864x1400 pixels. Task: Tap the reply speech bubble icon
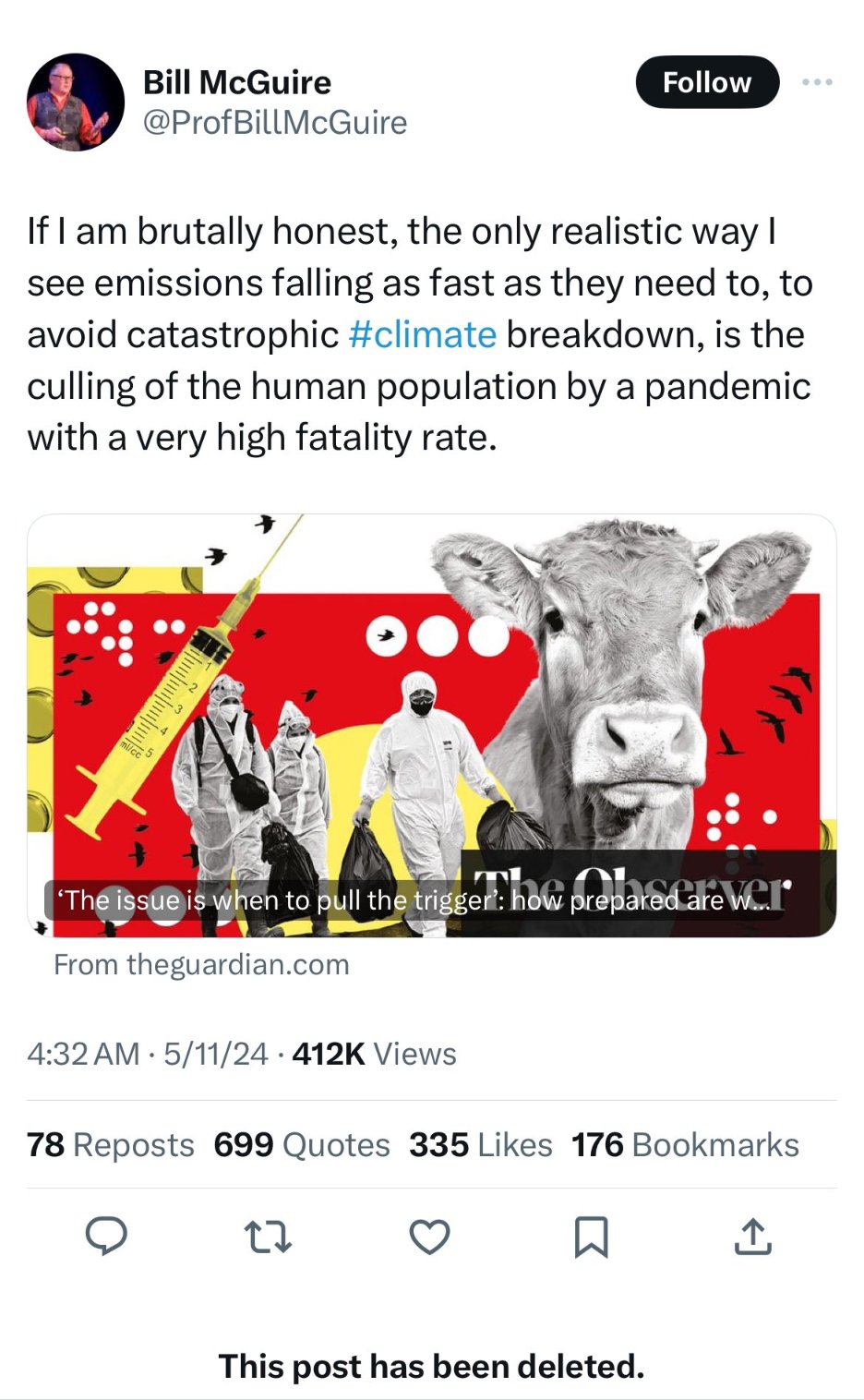[x=106, y=1236]
